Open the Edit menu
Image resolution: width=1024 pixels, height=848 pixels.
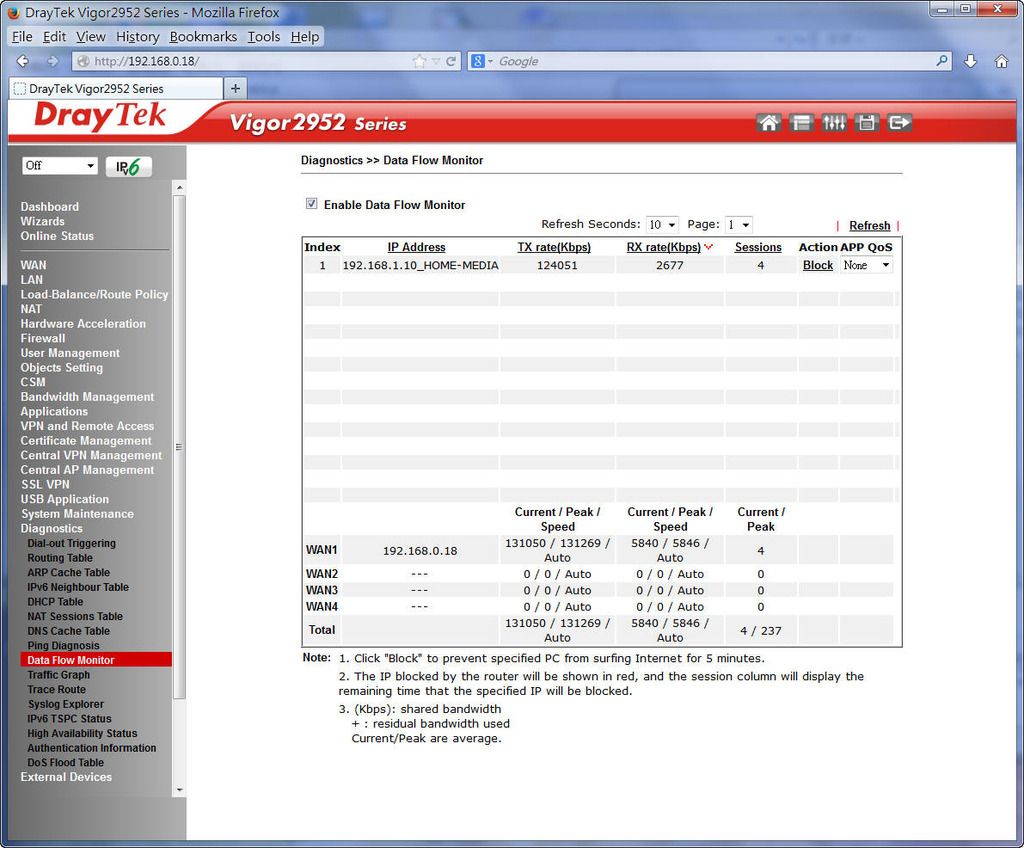click(x=54, y=37)
